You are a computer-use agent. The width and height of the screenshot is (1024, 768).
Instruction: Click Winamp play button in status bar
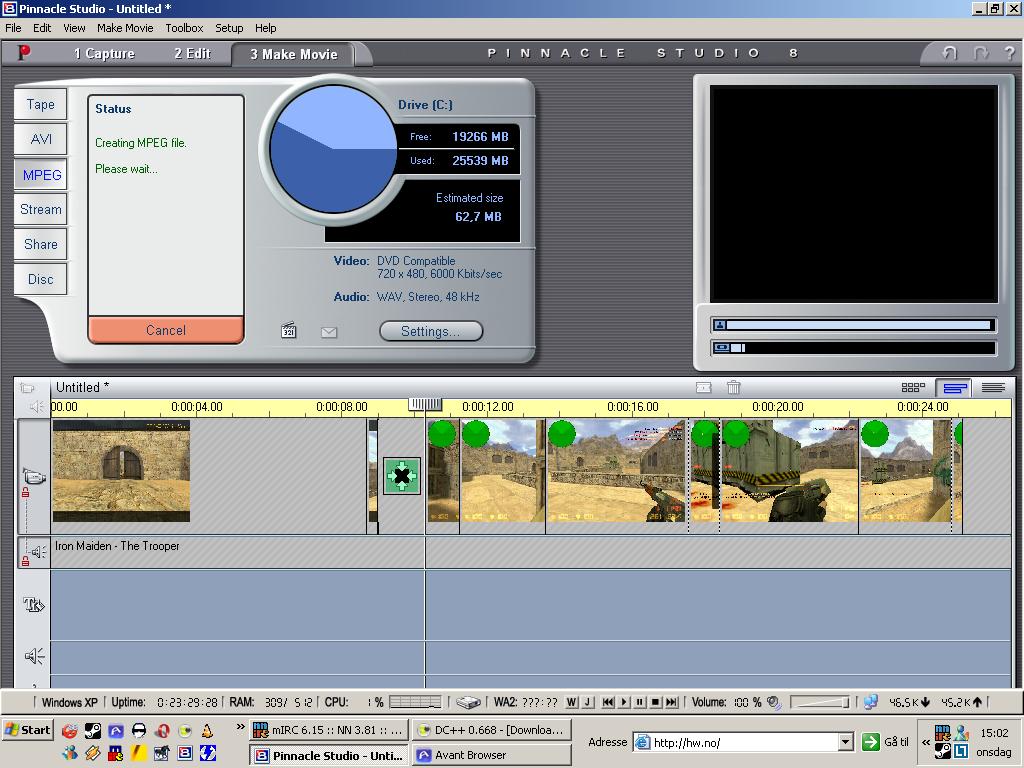(x=624, y=702)
